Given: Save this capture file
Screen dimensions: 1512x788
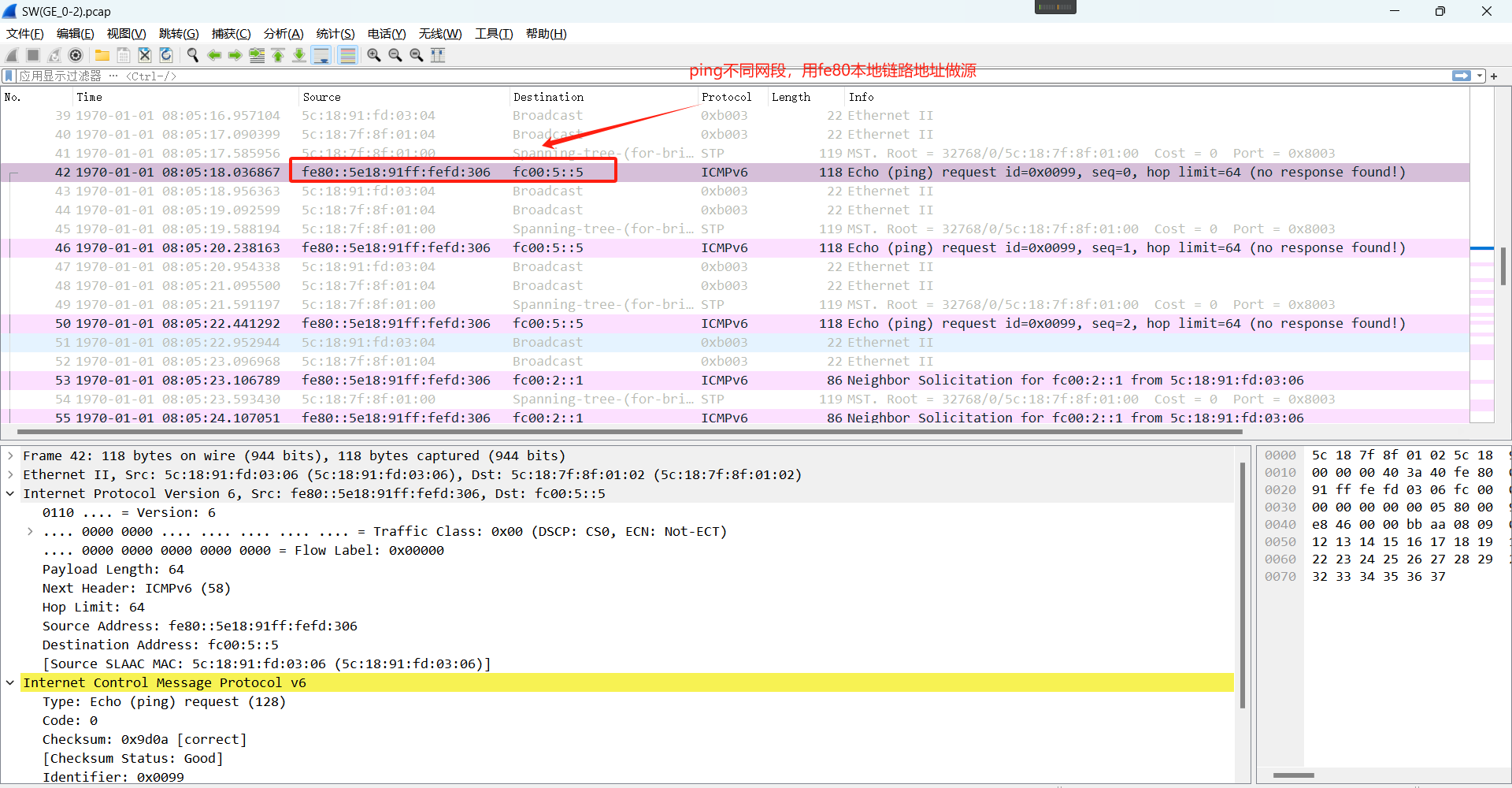Looking at the screenshot, I should 124,55.
